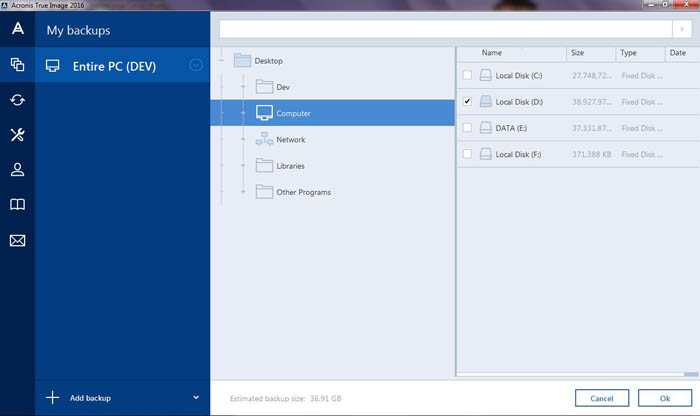The height and width of the screenshot is (416, 700).
Task: Open the Sync section icon
Action: 17,100
